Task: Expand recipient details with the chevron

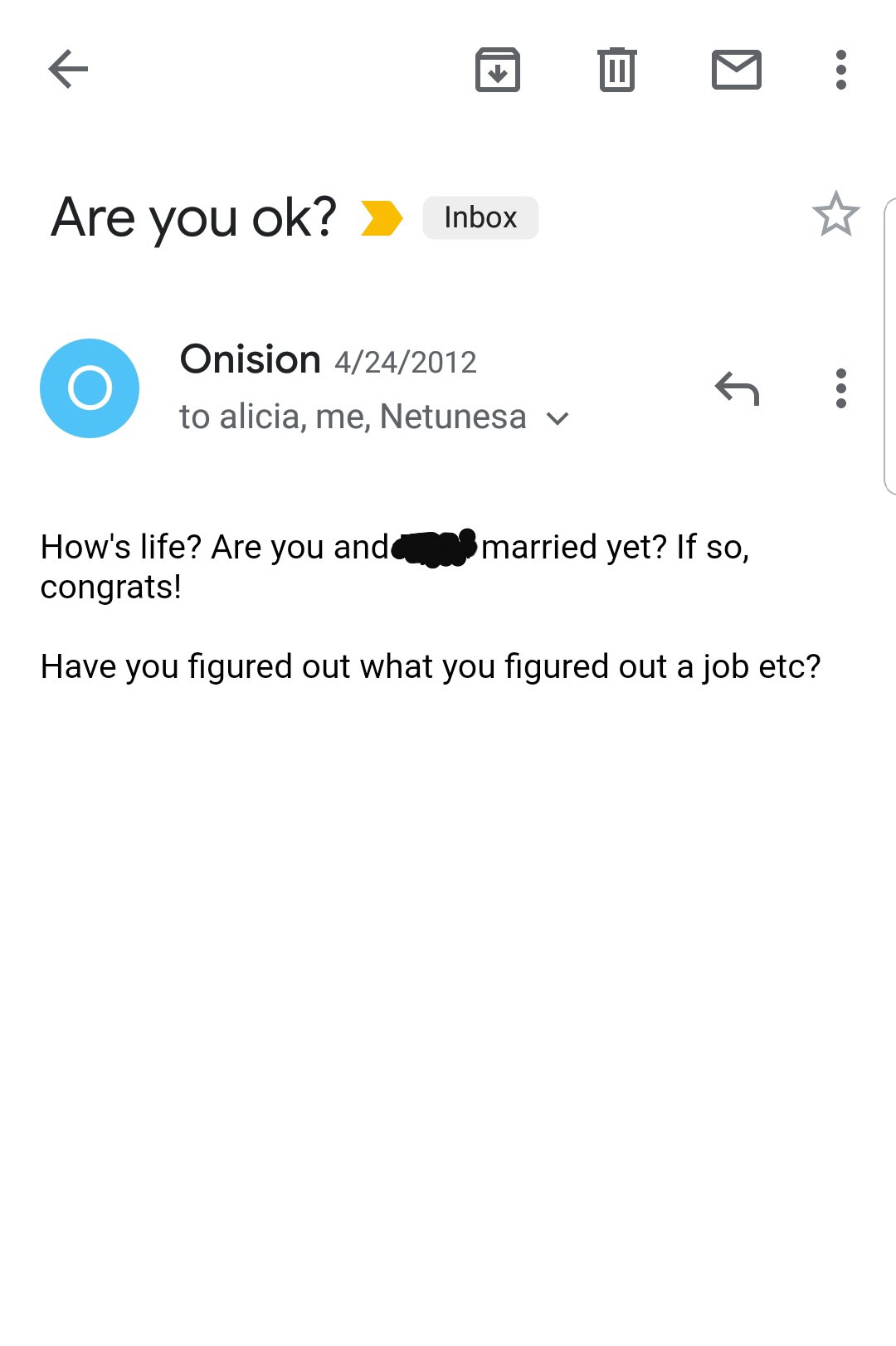Action: coord(558,419)
